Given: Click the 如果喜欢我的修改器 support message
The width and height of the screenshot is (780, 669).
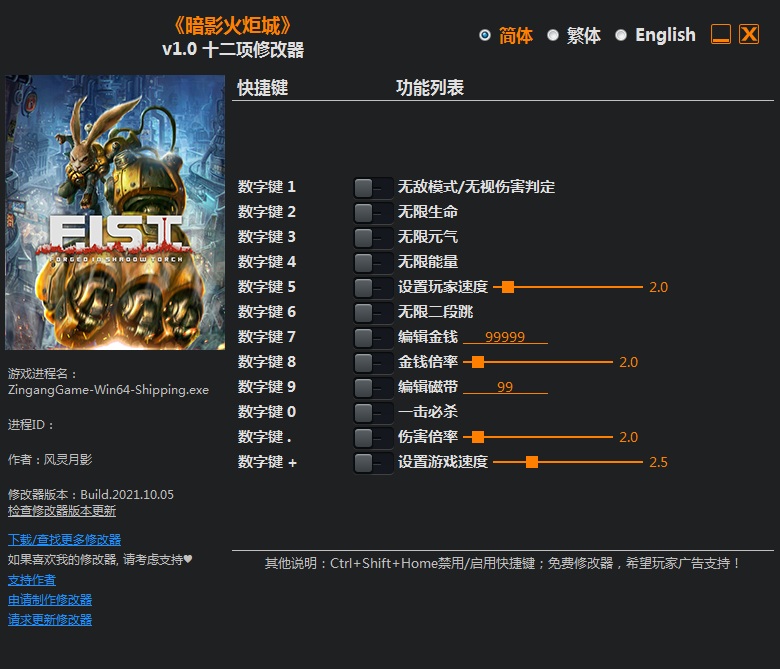Looking at the screenshot, I should pyautogui.click(x=100, y=560).
